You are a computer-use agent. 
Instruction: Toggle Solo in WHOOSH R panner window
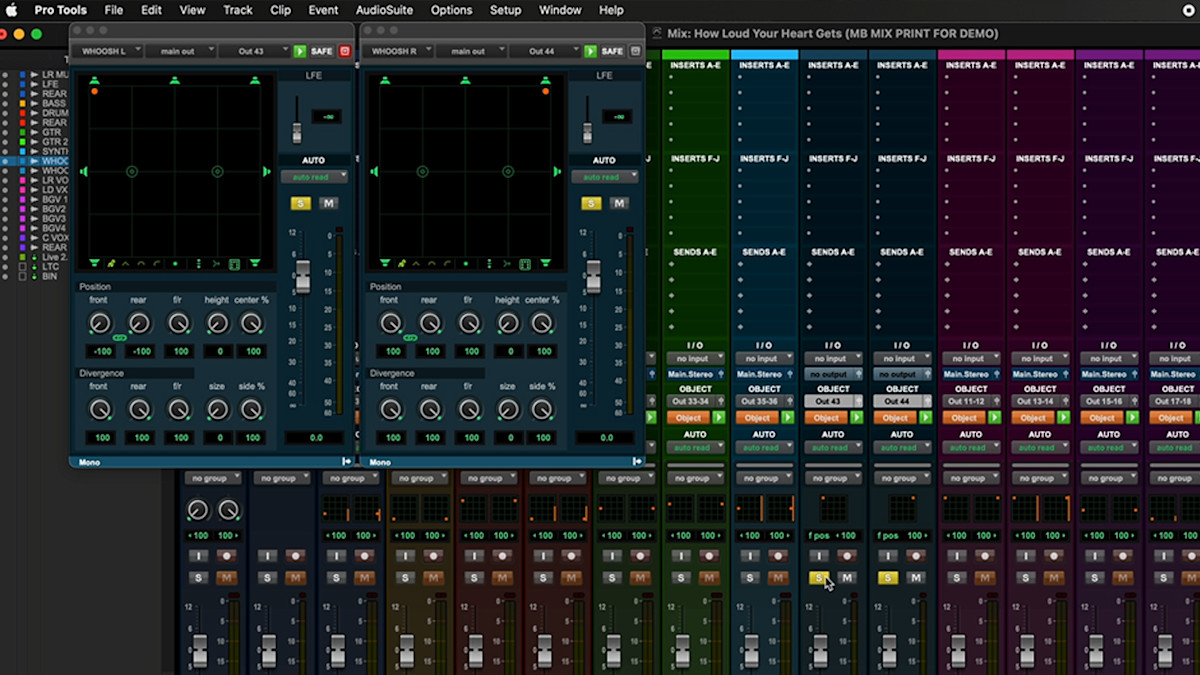pyautogui.click(x=590, y=203)
